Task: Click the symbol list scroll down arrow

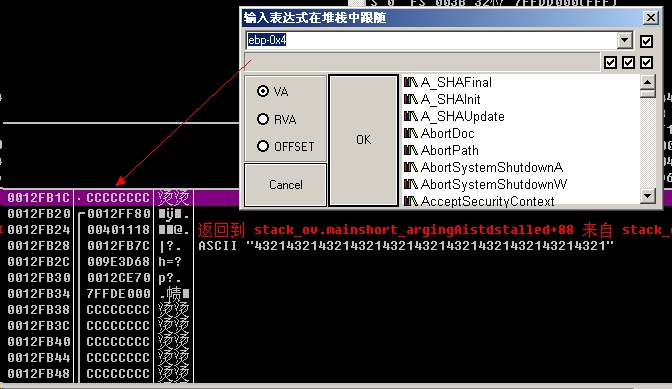Action: (x=648, y=196)
